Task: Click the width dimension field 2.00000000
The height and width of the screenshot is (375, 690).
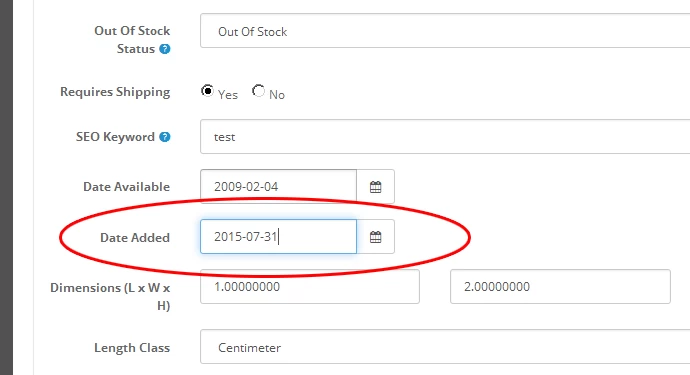Action: [x=560, y=287]
